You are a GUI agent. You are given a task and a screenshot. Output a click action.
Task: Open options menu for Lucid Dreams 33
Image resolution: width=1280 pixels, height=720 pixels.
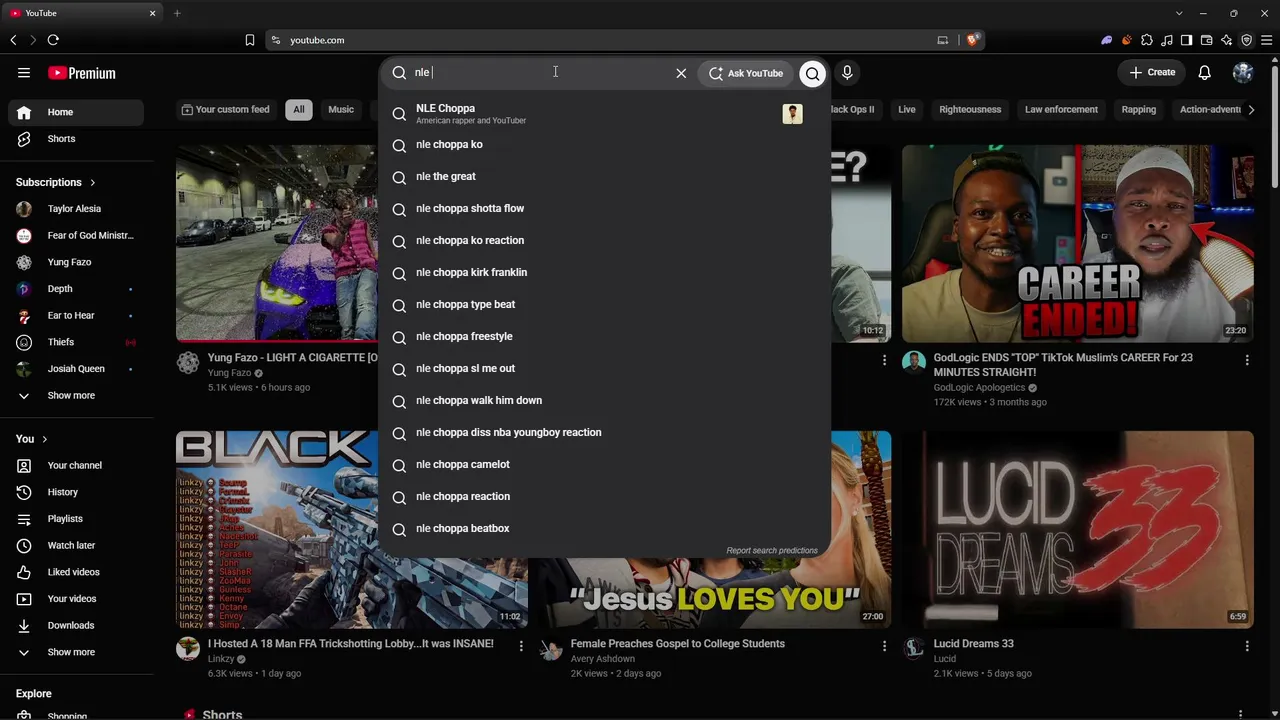click(1246, 646)
